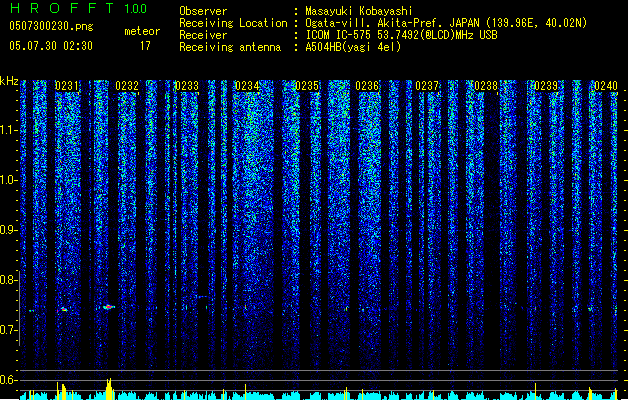Click the 1.0 kHz axis tick label

pyautogui.click(x=8, y=180)
